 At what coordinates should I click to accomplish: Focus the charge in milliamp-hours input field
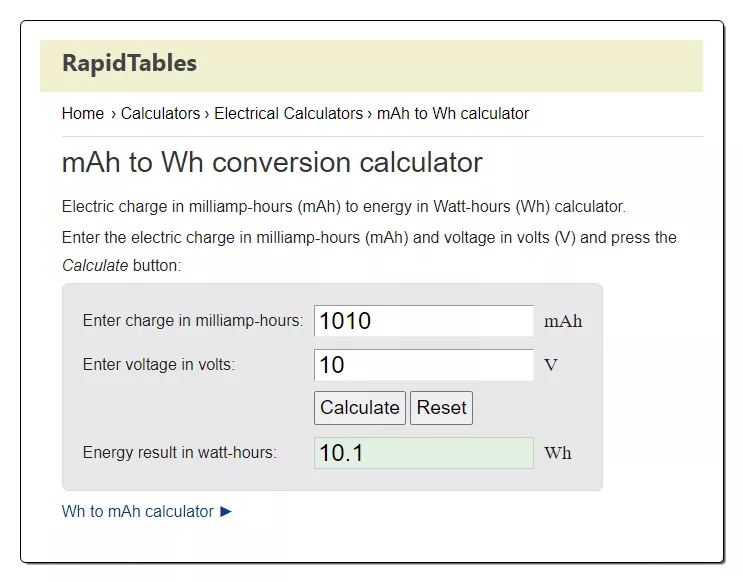424,321
